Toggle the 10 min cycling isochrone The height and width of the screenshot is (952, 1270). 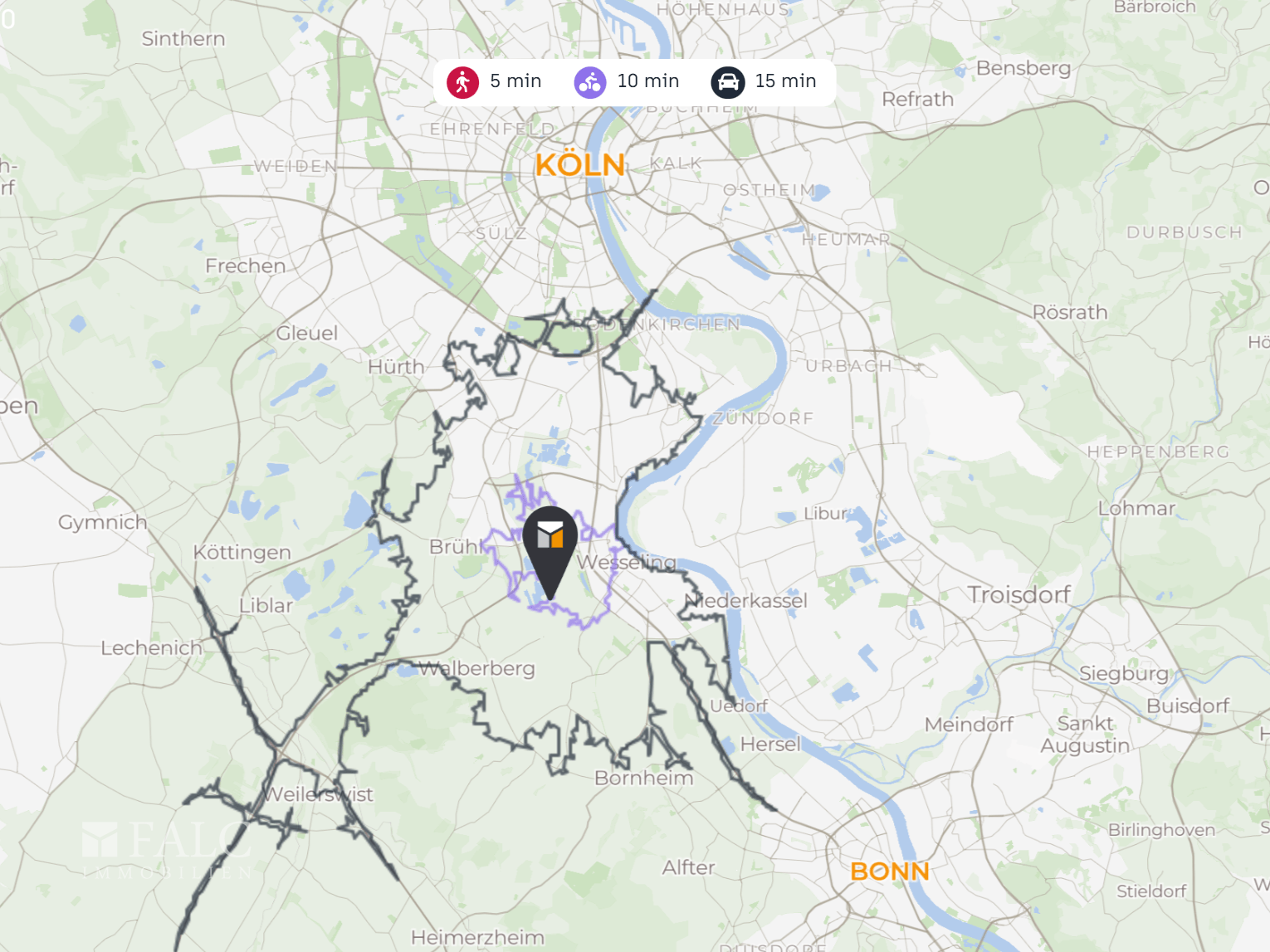tap(627, 82)
